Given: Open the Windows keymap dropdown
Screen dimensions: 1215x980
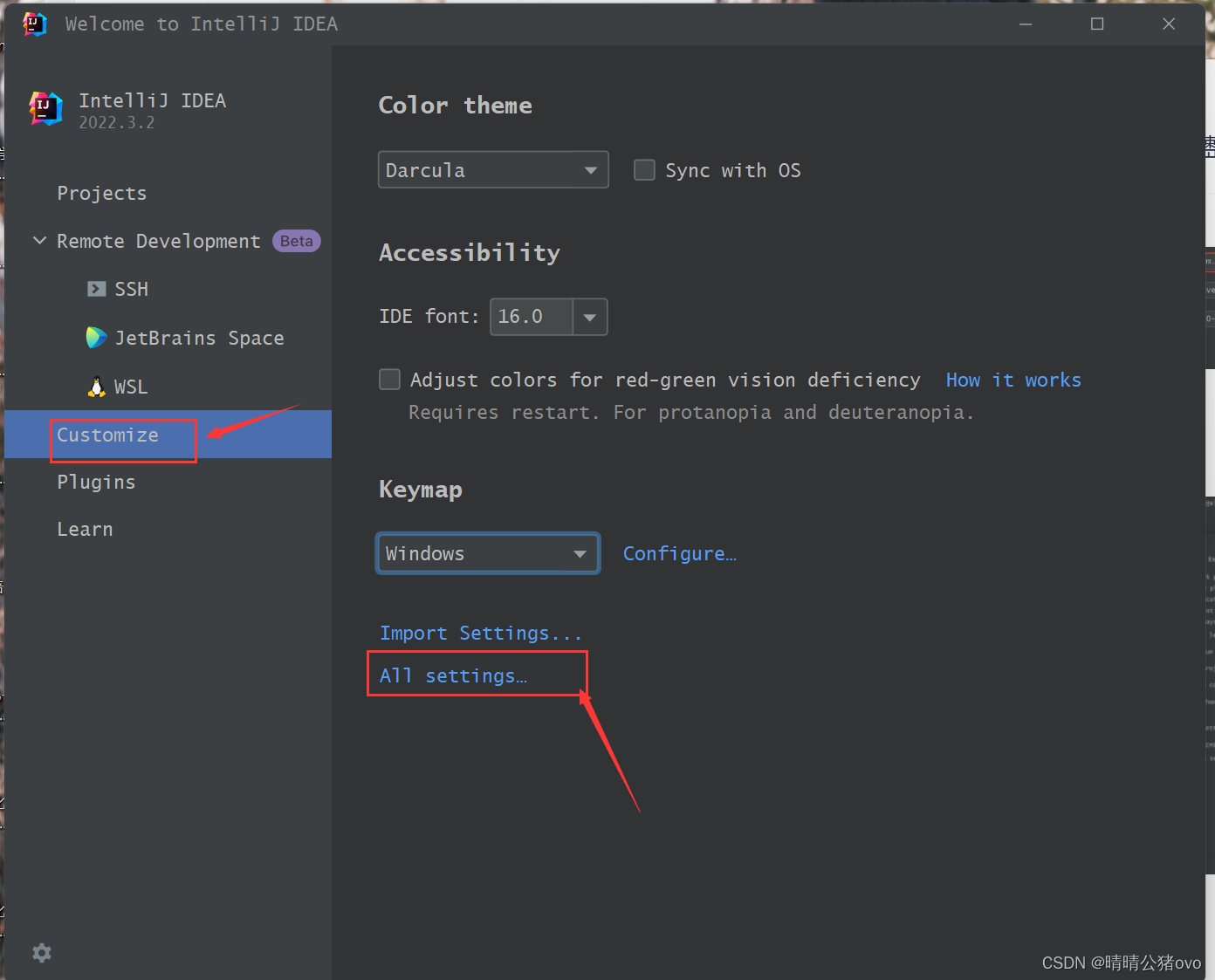Looking at the screenshot, I should coord(488,553).
